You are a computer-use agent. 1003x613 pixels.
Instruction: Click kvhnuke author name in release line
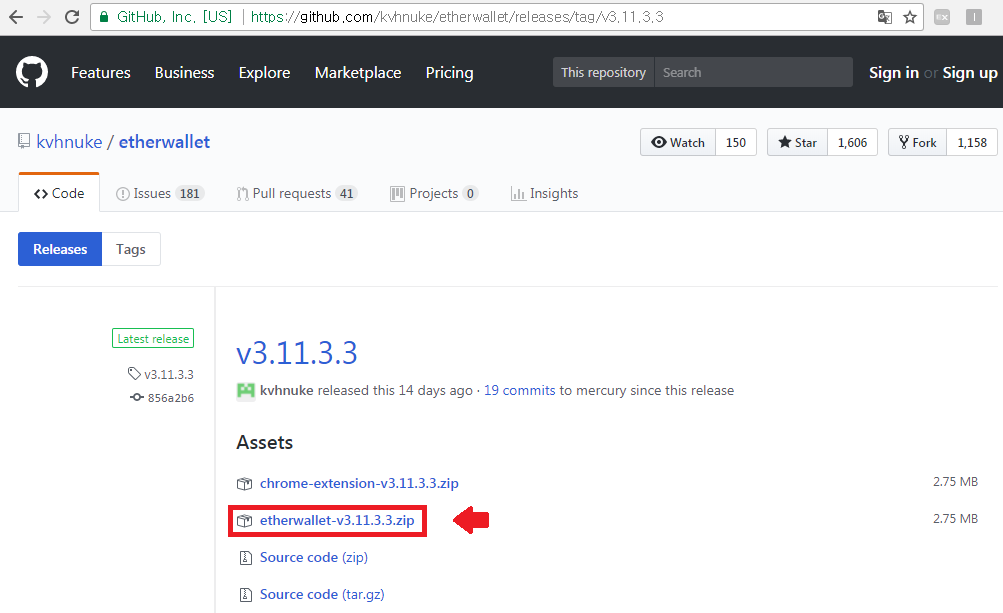coord(287,390)
